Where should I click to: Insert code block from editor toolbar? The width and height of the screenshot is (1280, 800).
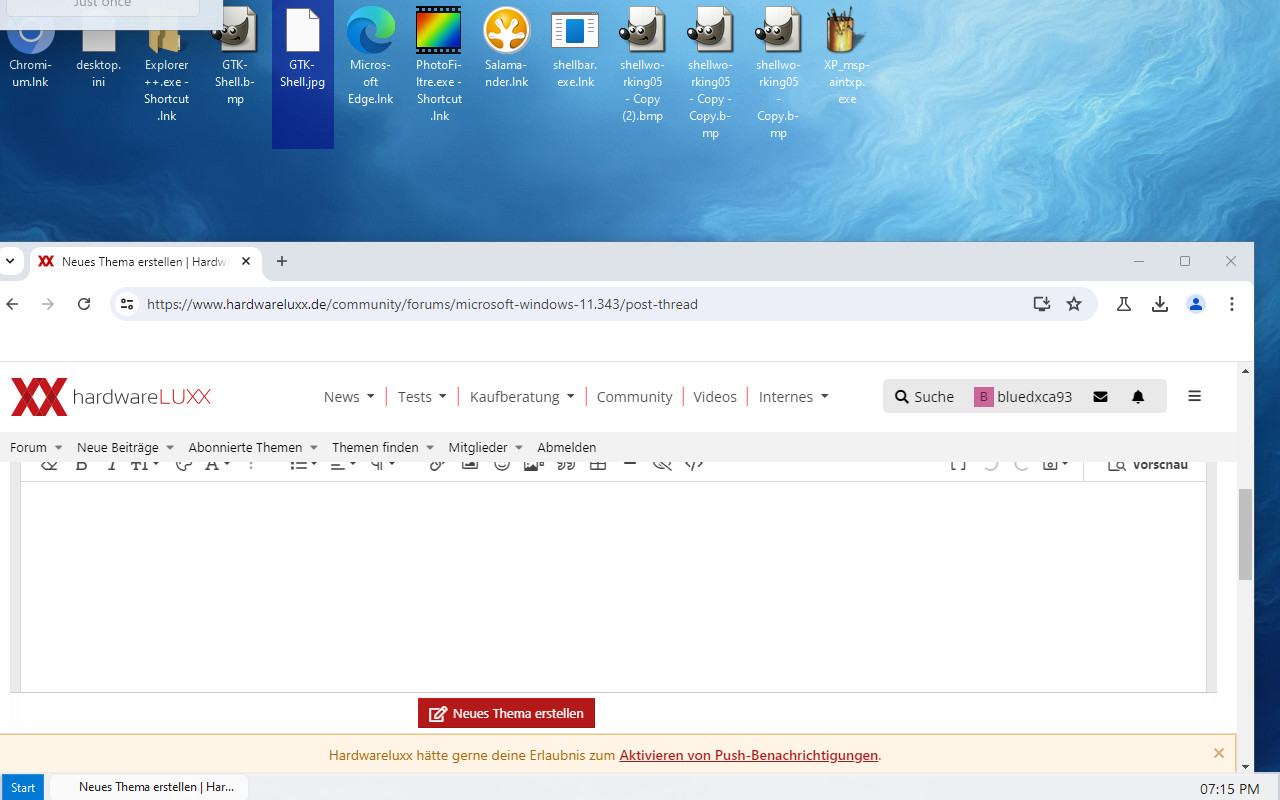pyautogui.click(x=694, y=465)
